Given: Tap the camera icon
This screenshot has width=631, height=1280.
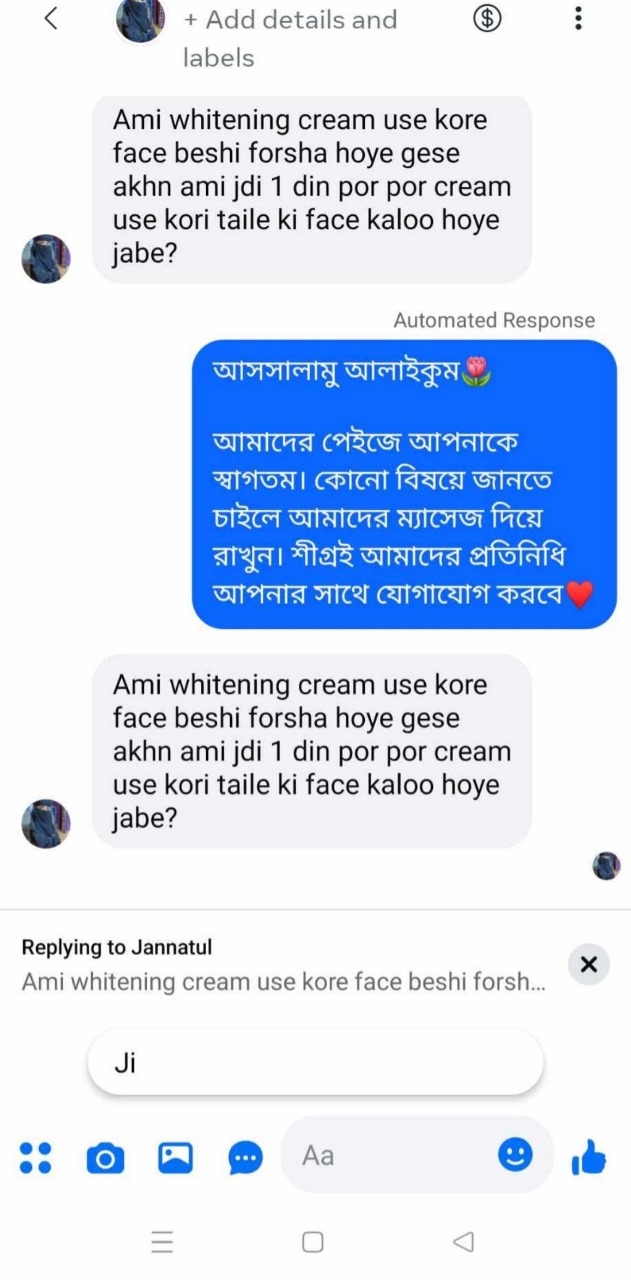Looking at the screenshot, I should [105, 1158].
